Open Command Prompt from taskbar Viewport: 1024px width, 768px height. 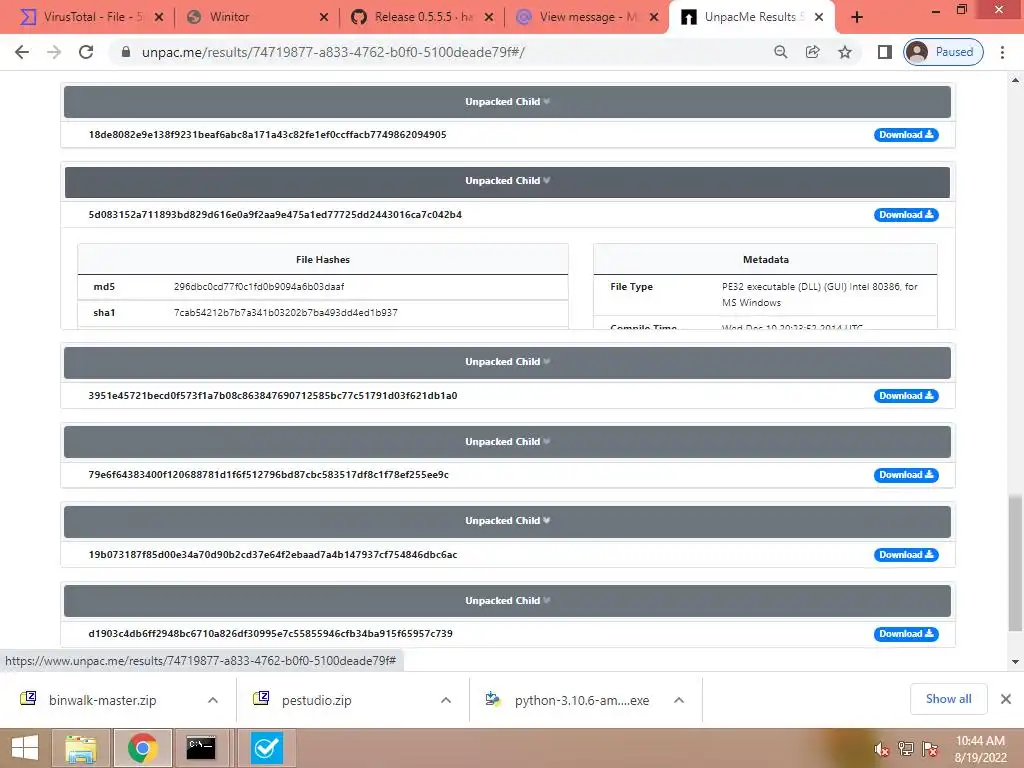(201, 748)
